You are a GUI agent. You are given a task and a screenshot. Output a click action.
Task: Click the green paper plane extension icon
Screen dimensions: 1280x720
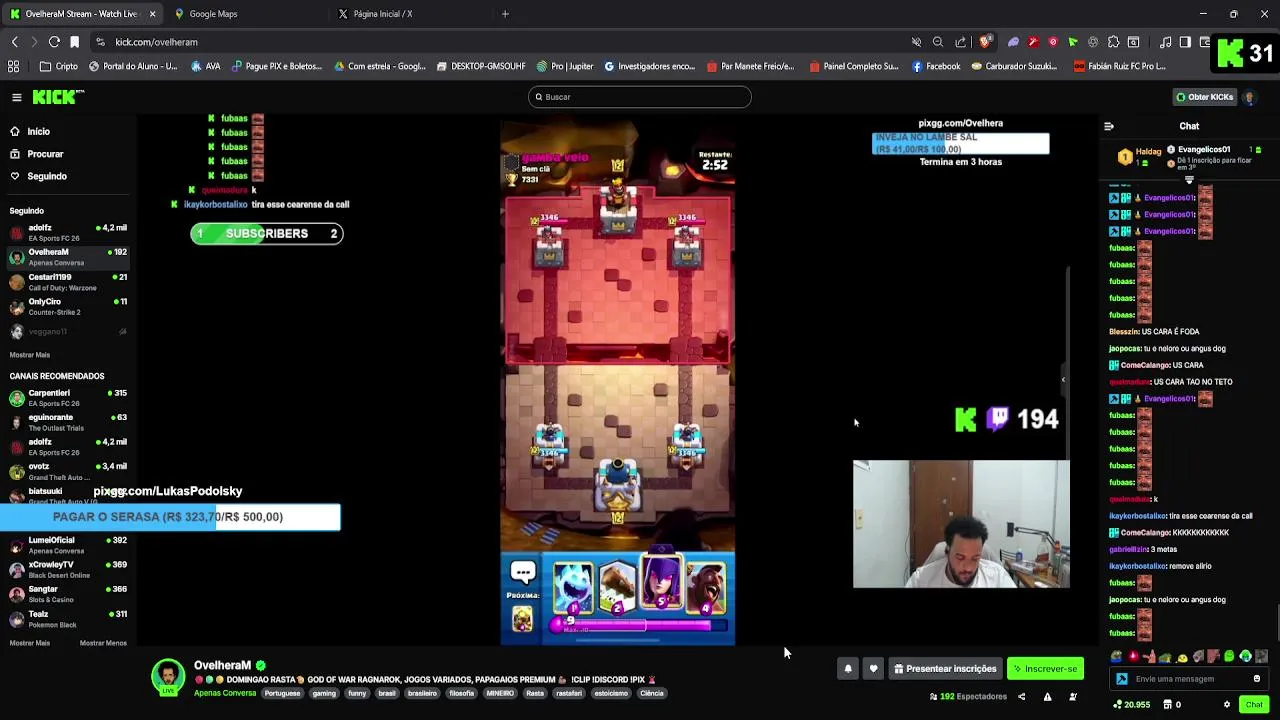point(1073,42)
